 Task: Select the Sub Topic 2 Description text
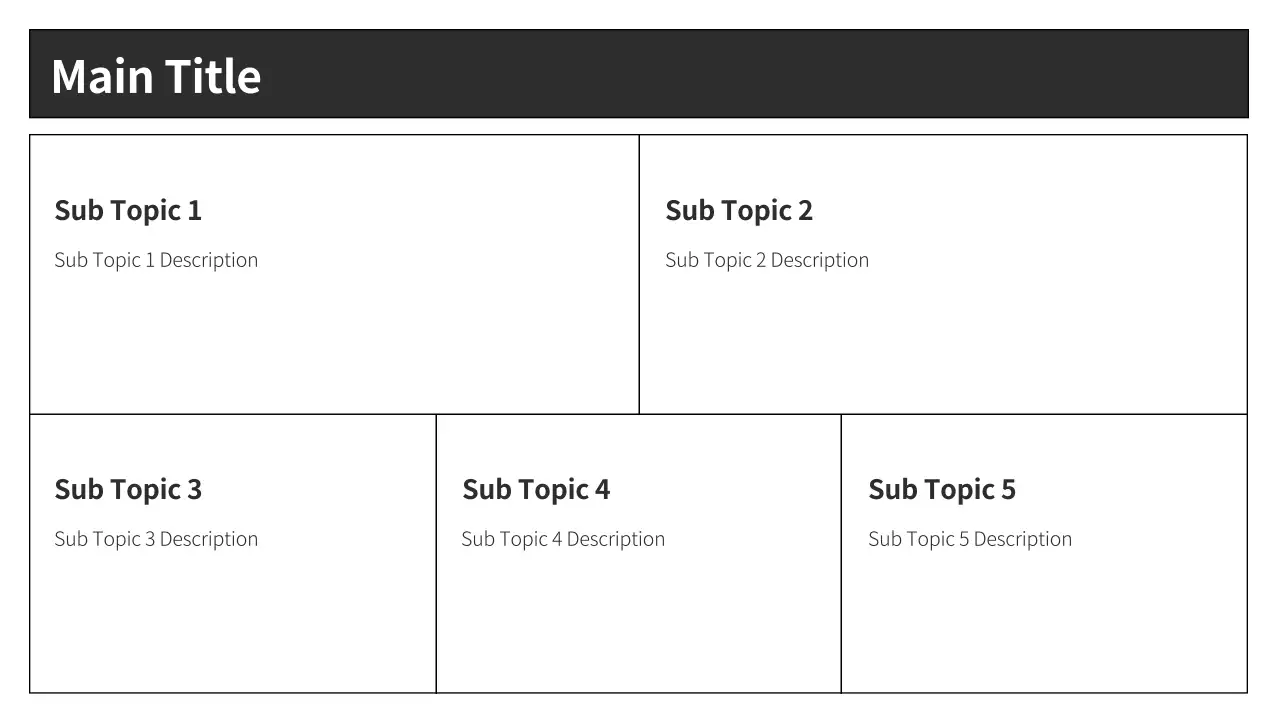(x=767, y=260)
